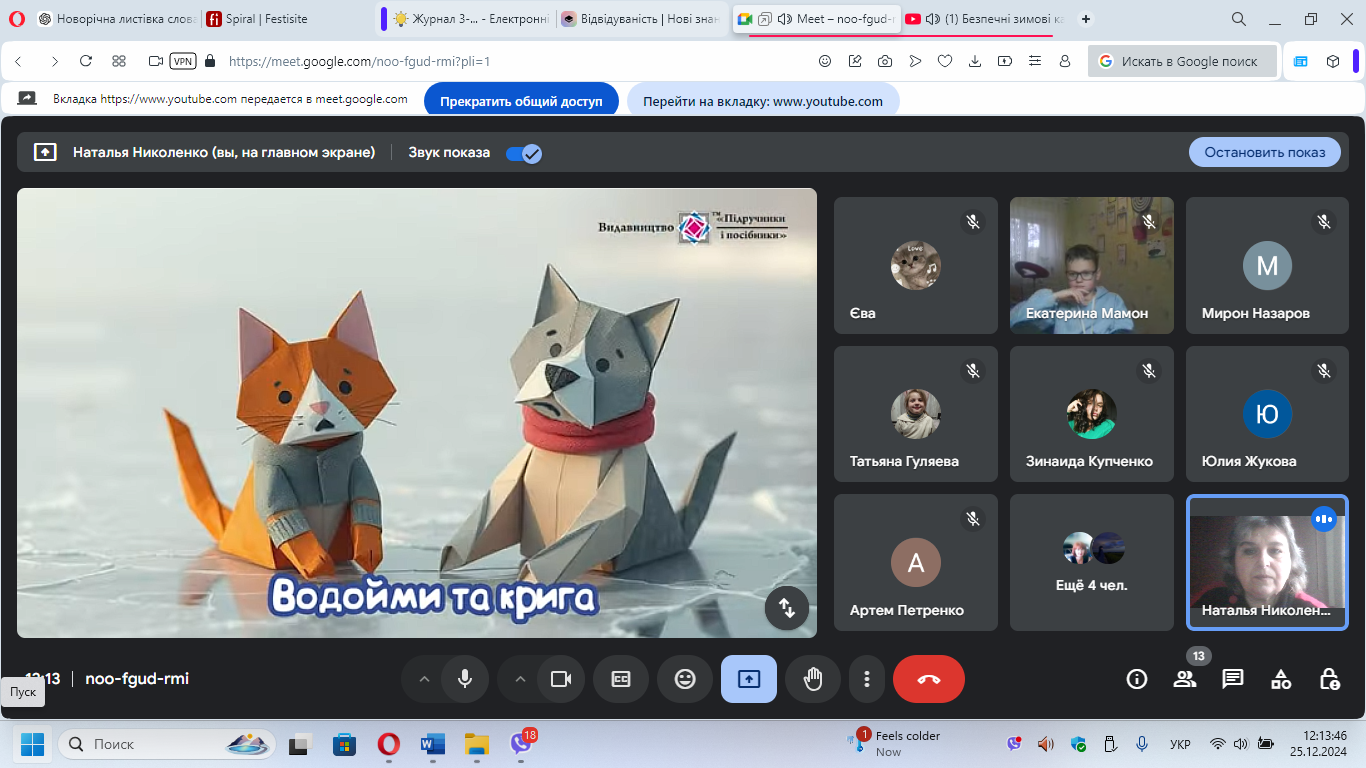Open meeting details info icon
The height and width of the screenshot is (768, 1366).
(1137, 679)
